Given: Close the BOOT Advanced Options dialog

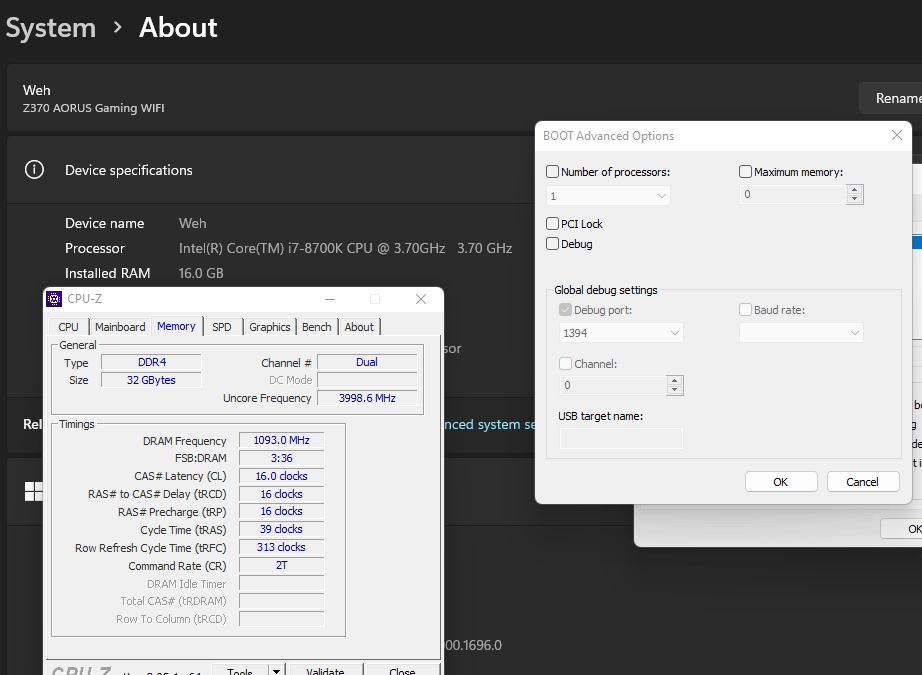Looking at the screenshot, I should (x=897, y=135).
